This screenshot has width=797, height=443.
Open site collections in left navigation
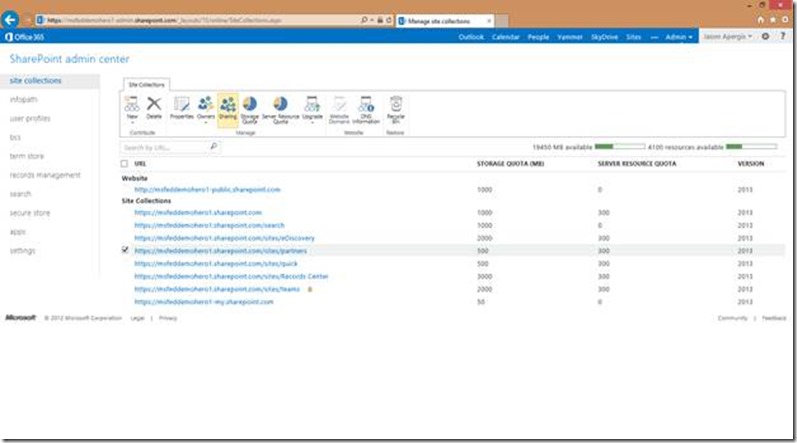[x=36, y=80]
